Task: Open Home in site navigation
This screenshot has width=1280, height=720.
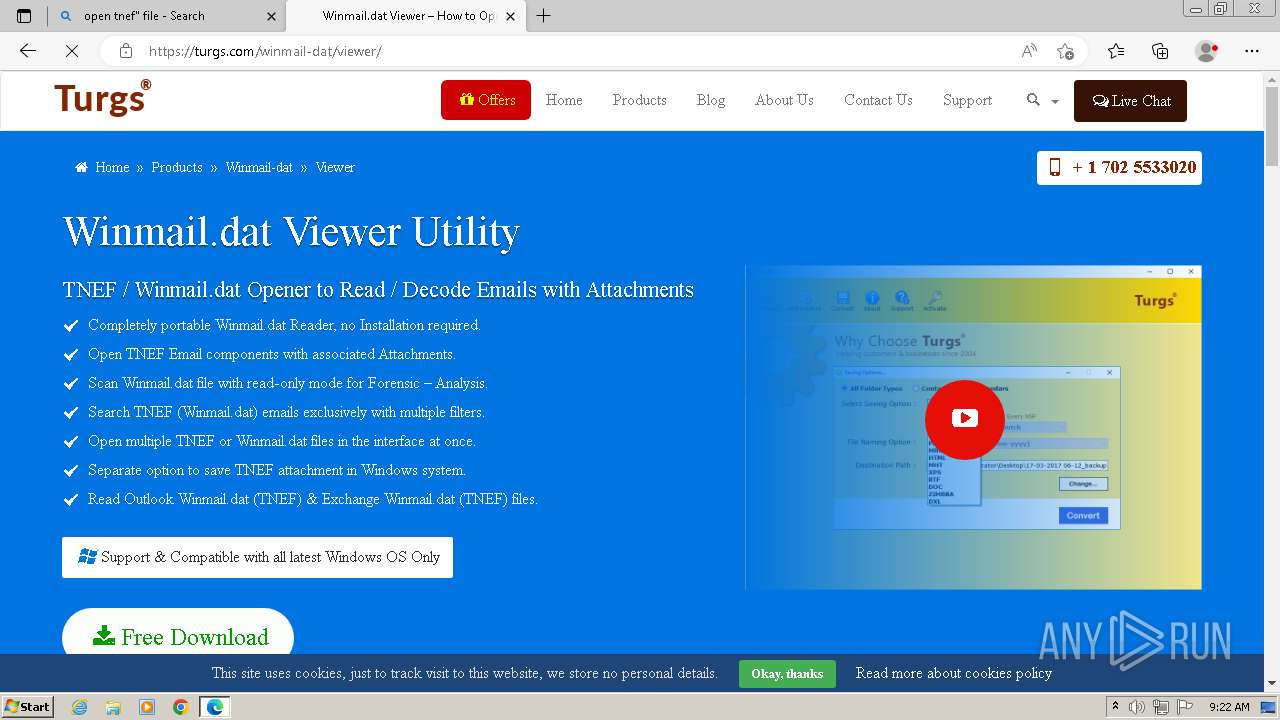Action: click(x=564, y=100)
